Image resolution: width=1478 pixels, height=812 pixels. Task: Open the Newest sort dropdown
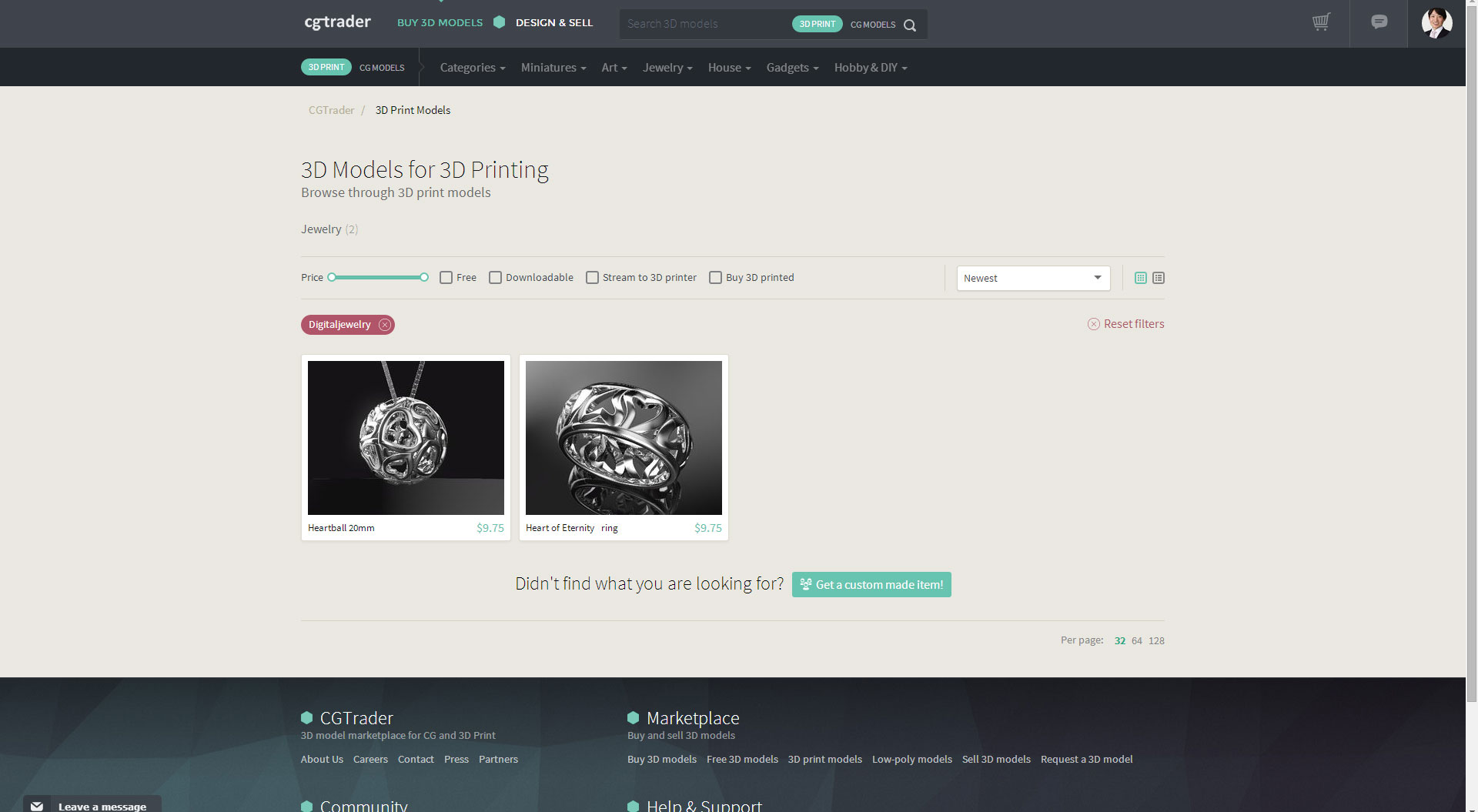coord(1033,278)
